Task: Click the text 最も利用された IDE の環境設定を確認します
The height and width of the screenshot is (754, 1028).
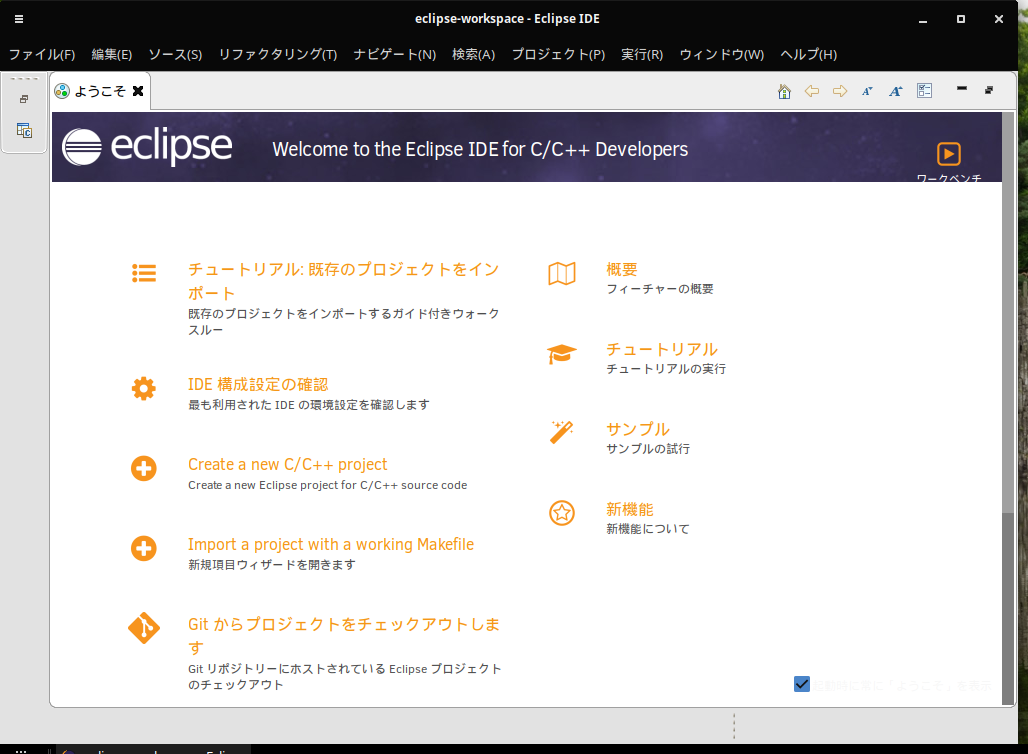Action: [309, 405]
